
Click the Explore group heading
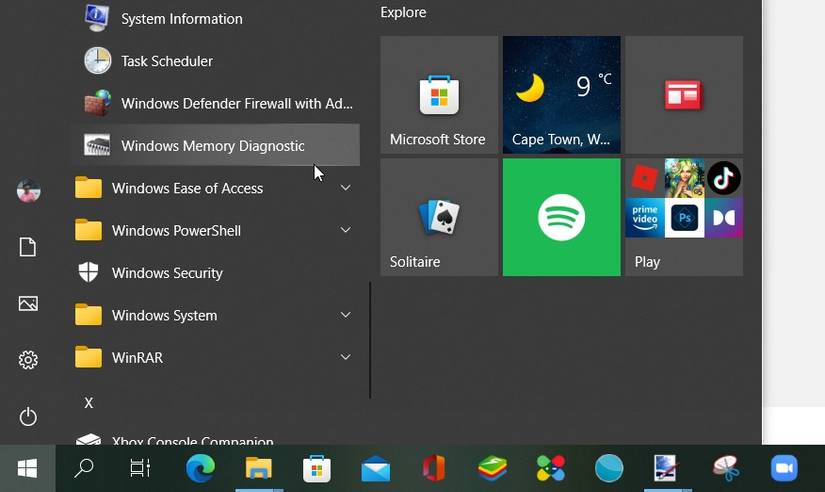click(x=403, y=12)
